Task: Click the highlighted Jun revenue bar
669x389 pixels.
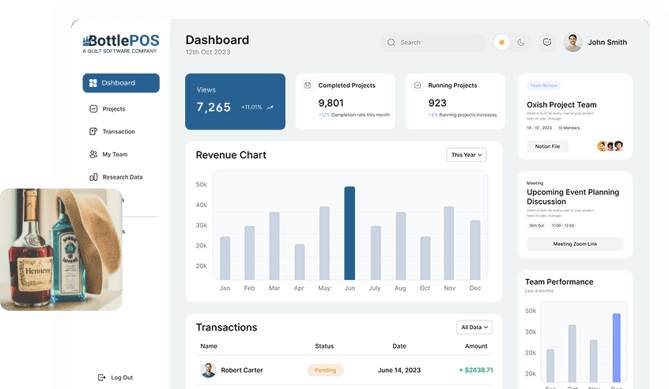Action: click(349, 233)
